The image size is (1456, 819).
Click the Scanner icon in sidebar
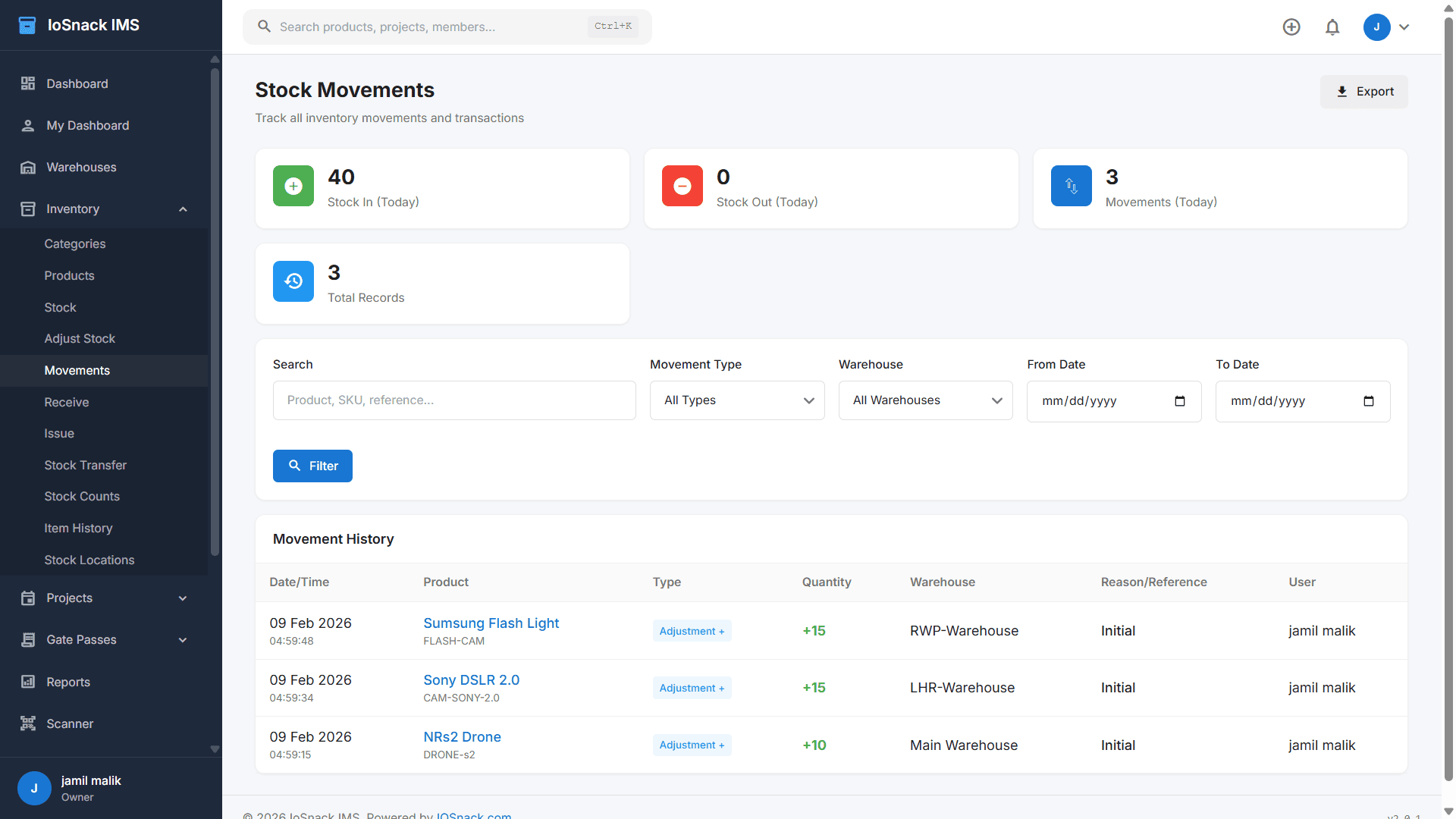pyautogui.click(x=28, y=723)
